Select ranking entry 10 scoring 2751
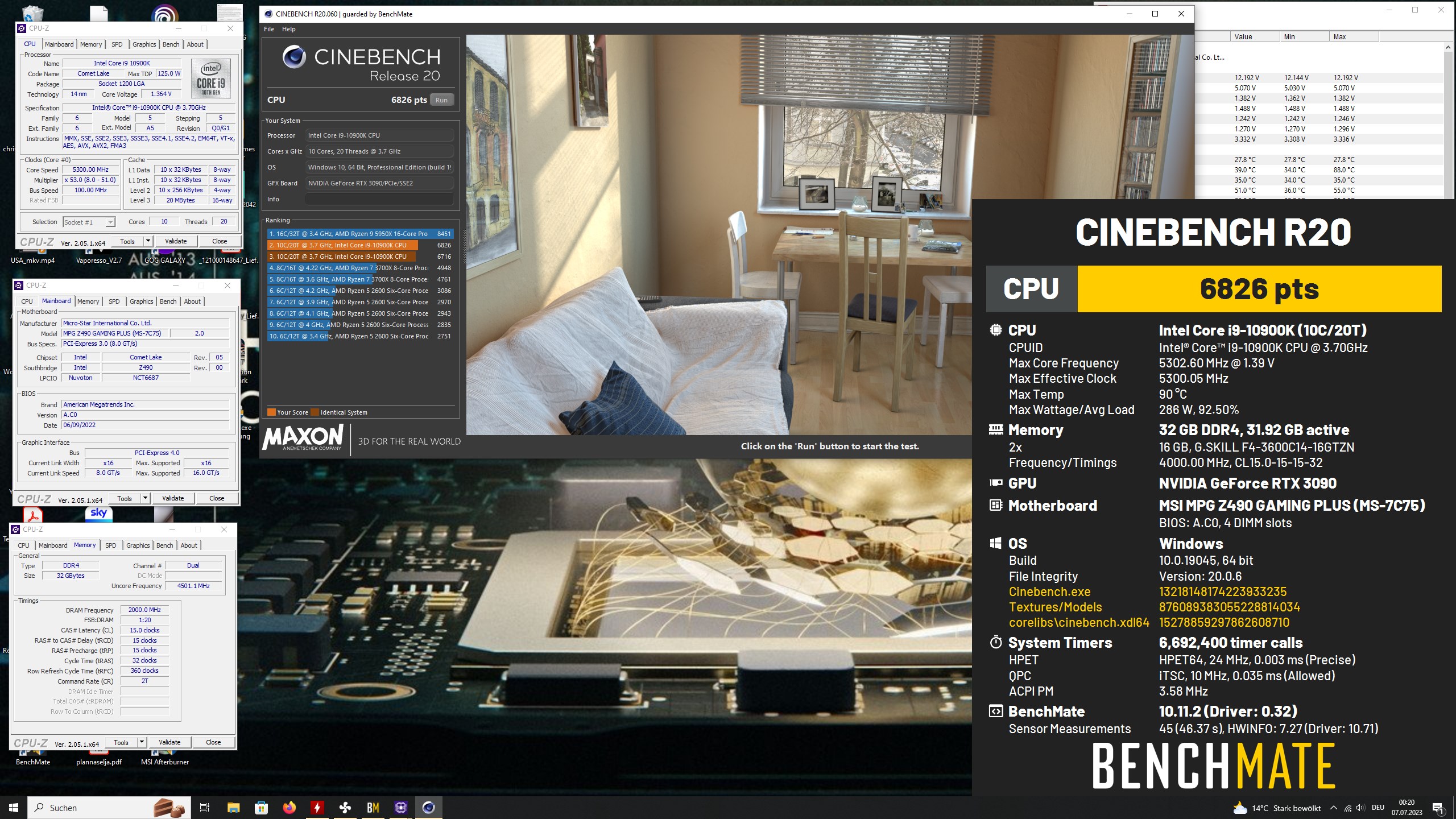Viewport: 1456px width, 819px height. (360, 336)
